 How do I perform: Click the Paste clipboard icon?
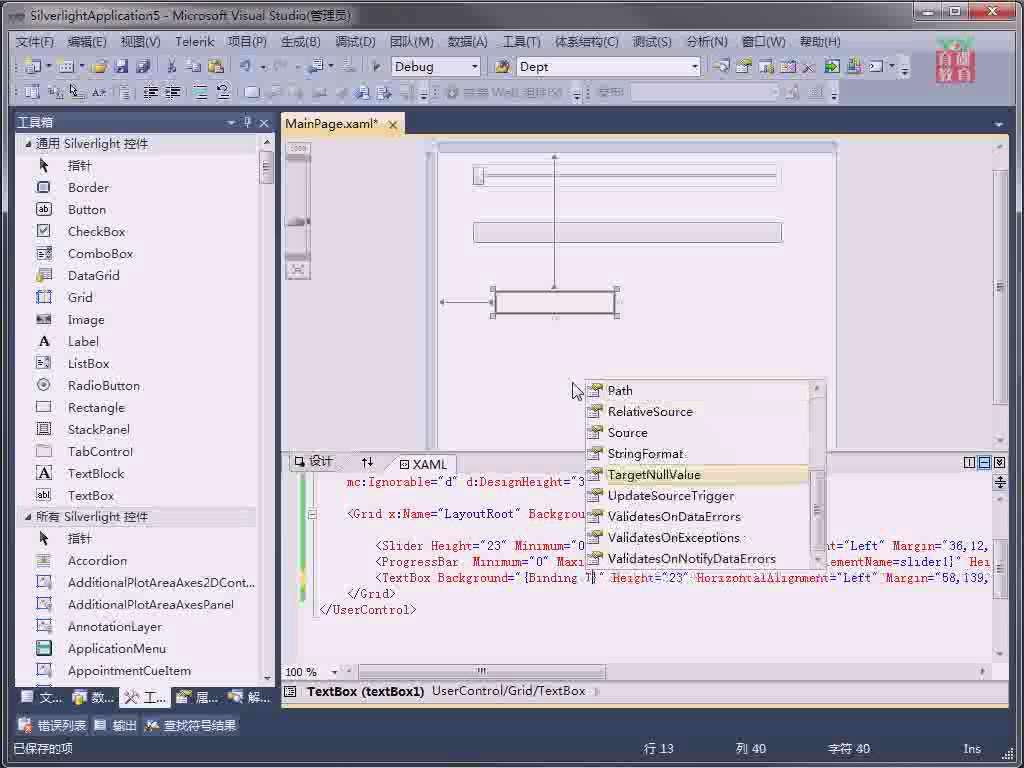pos(216,66)
